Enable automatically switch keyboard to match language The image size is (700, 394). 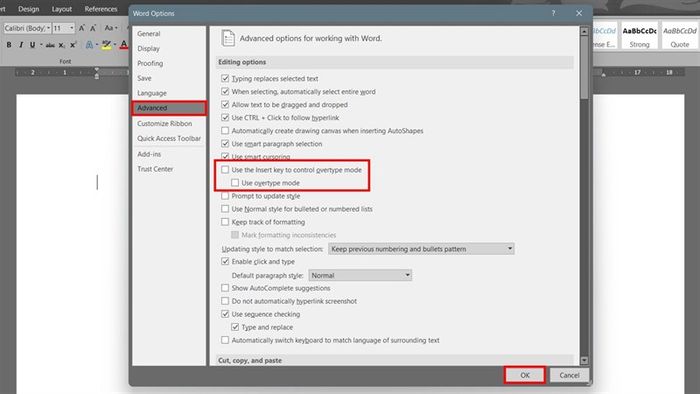[x=225, y=340]
